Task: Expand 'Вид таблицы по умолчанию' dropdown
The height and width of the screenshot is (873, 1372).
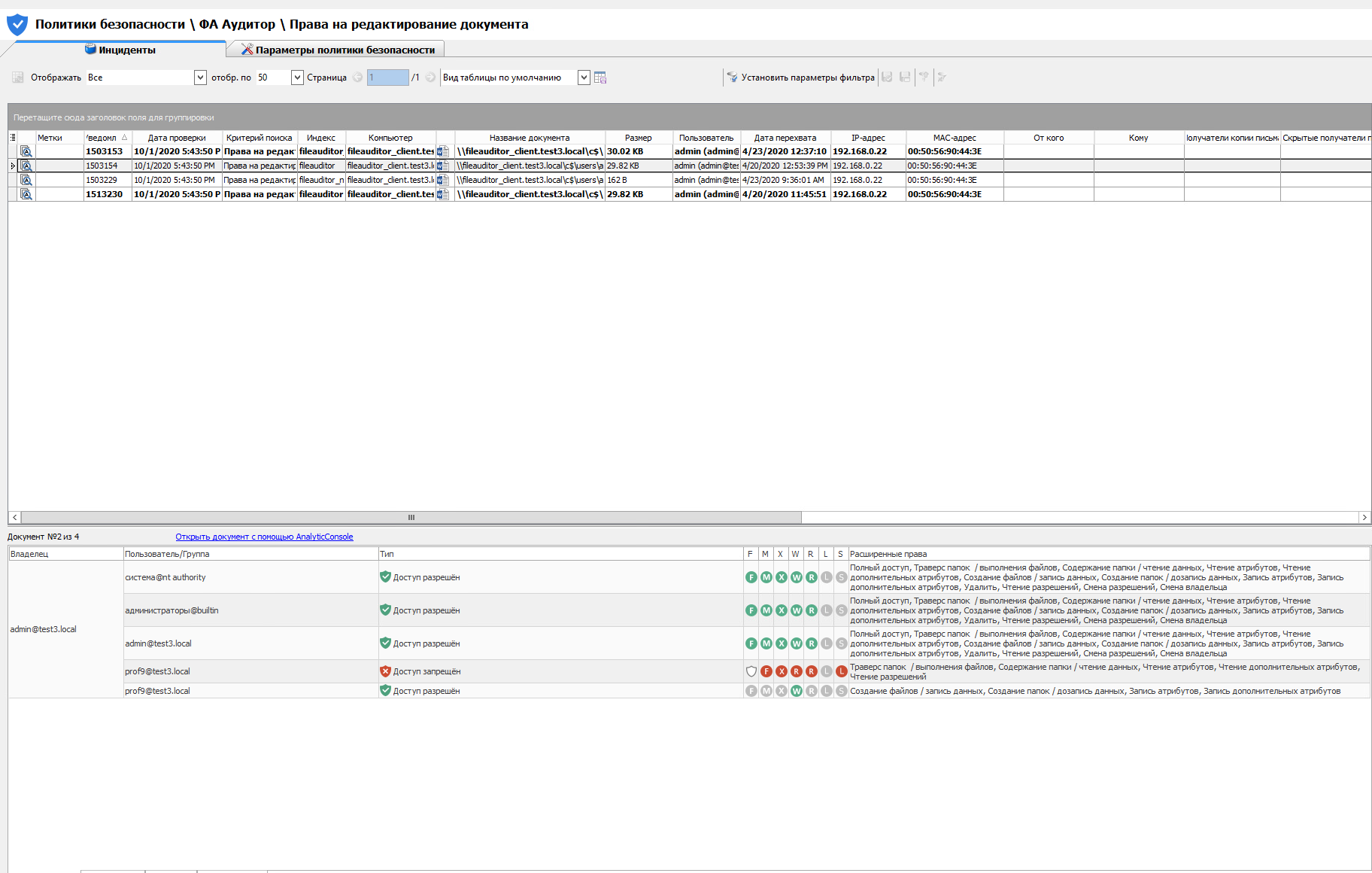Action: click(x=584, y=78)
